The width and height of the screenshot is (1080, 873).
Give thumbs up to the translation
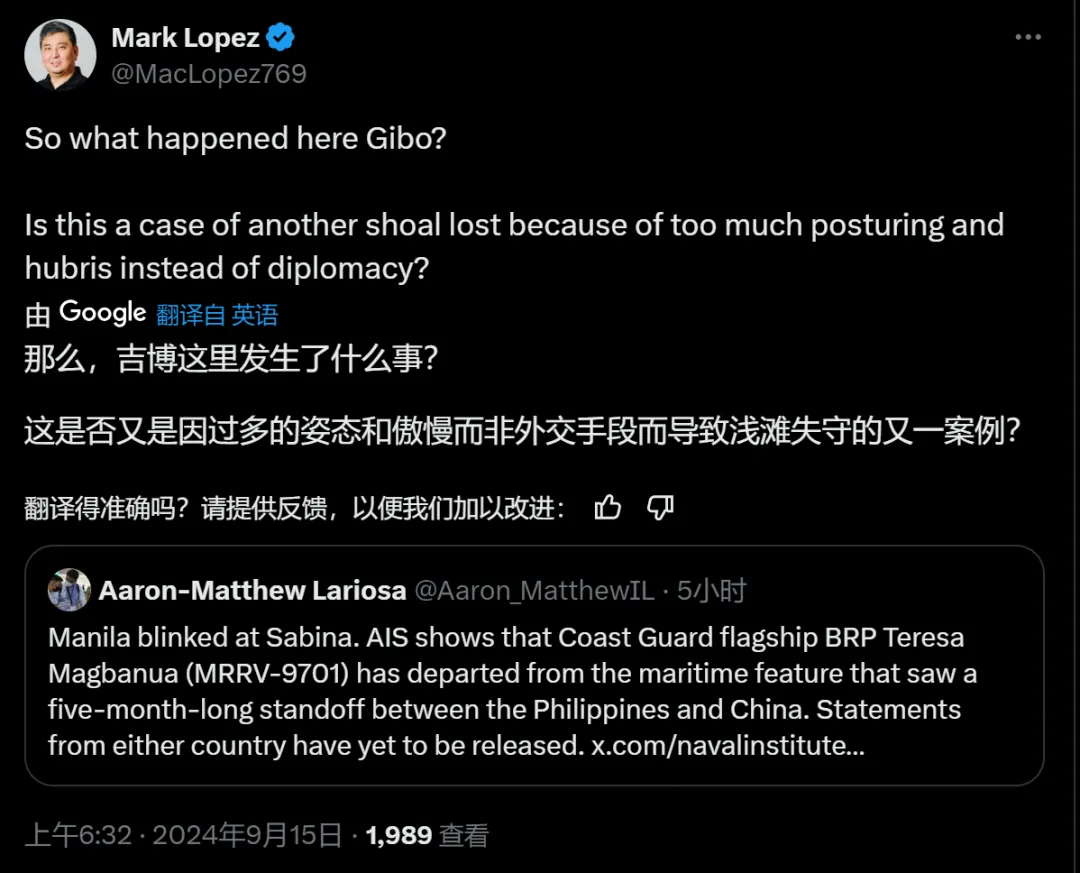pos(607,508)
